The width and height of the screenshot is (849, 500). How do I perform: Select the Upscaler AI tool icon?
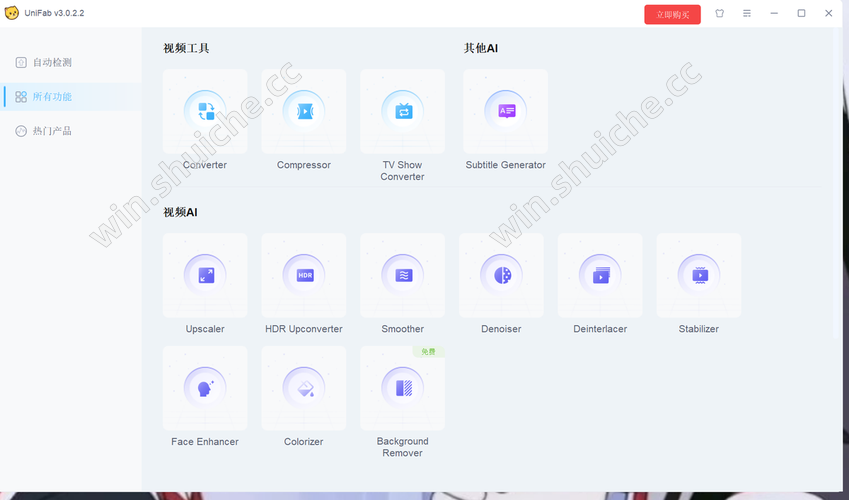point(205,275)
